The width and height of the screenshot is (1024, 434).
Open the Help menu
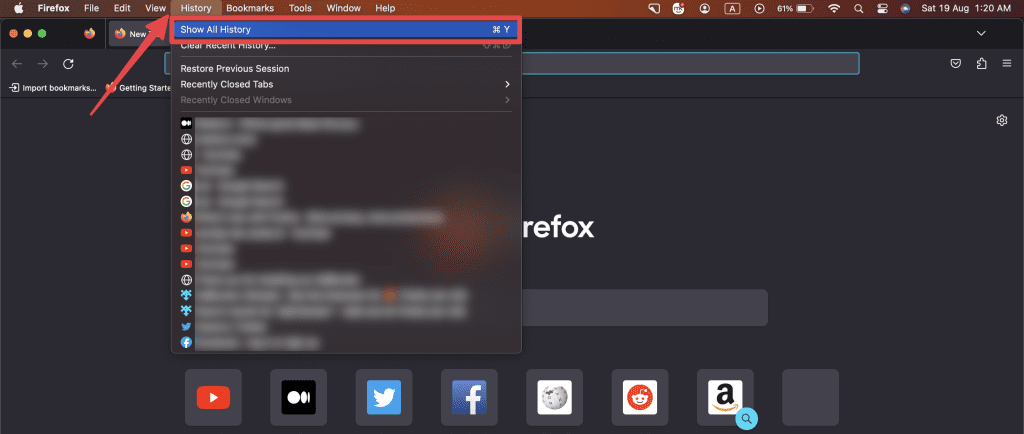pos(385,8)
